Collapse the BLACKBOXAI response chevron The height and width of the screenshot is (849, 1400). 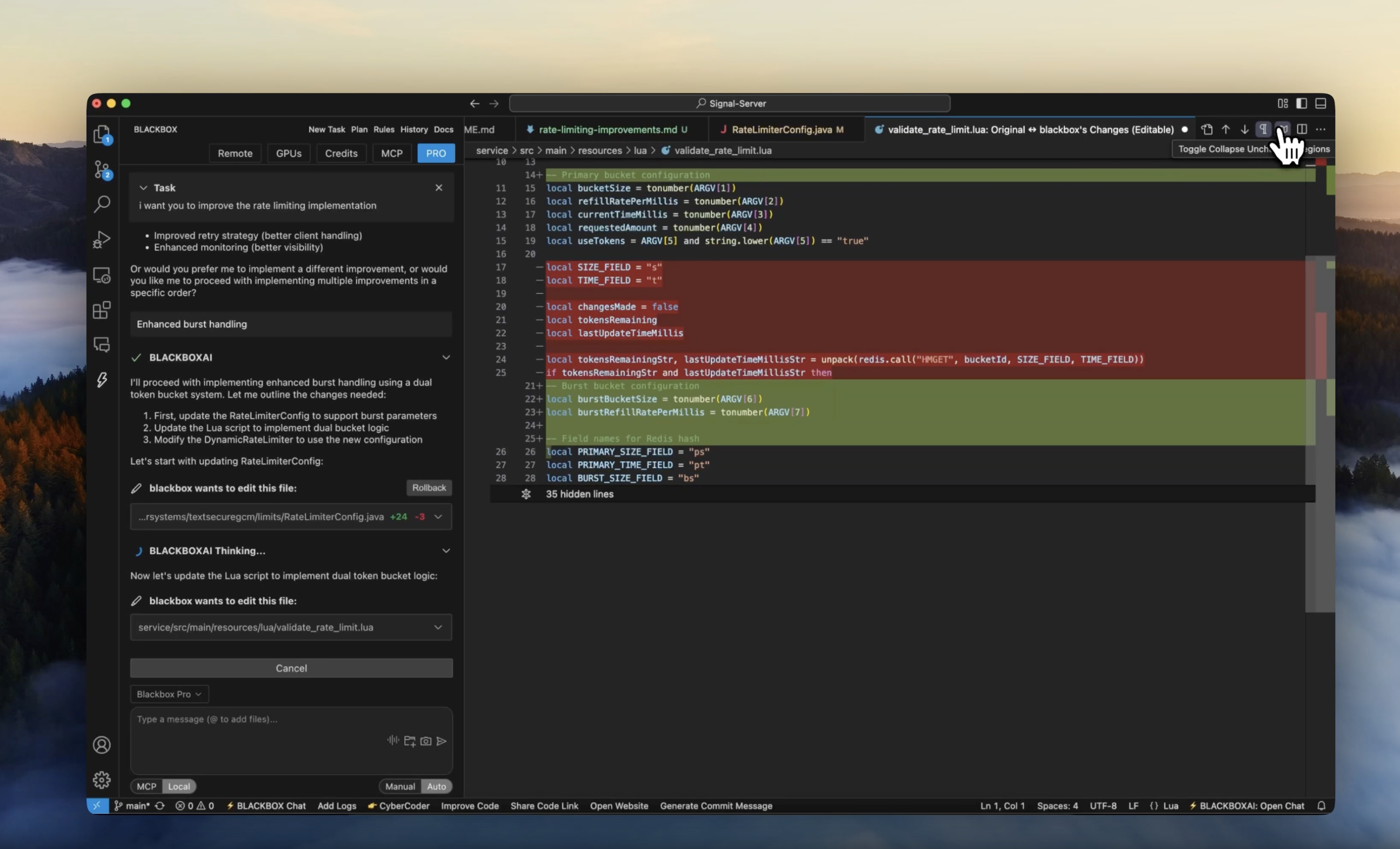pyautogui.click(x=446, y=358)
